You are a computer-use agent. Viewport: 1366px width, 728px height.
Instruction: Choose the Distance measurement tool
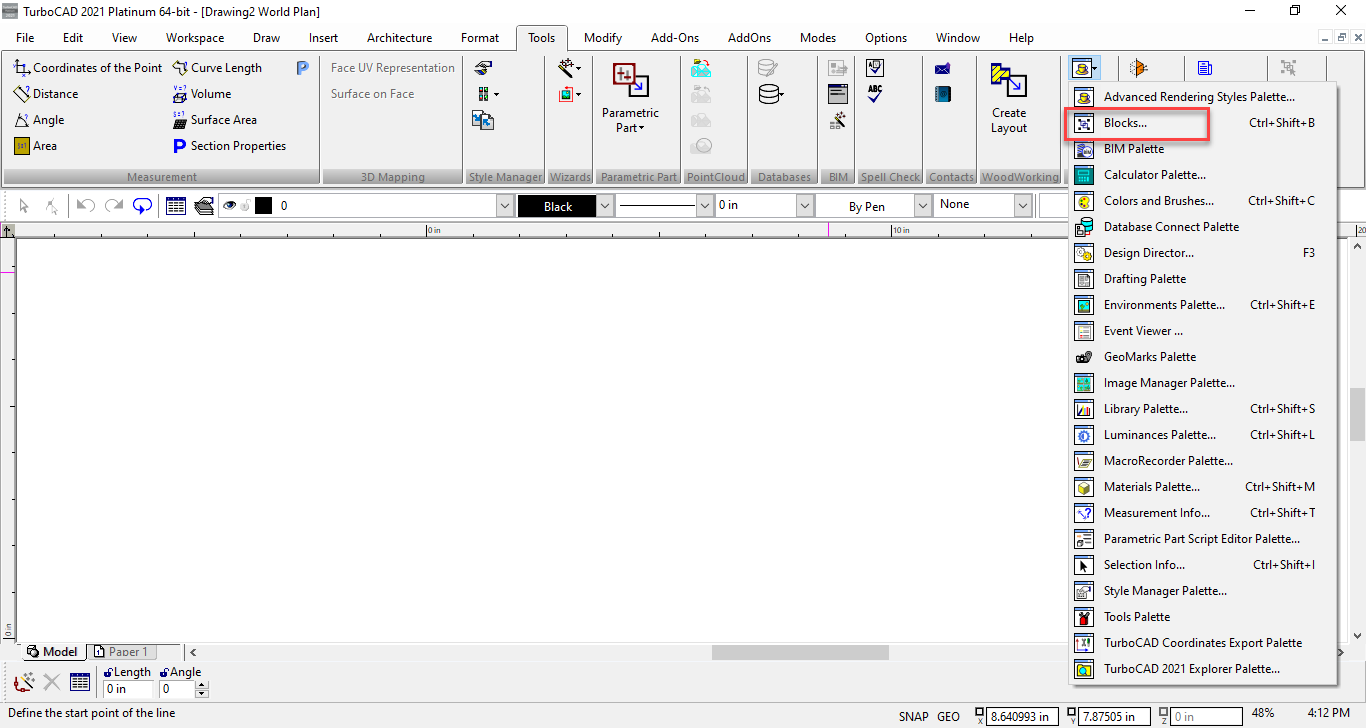pyautogui.click(x=46, y=94)
